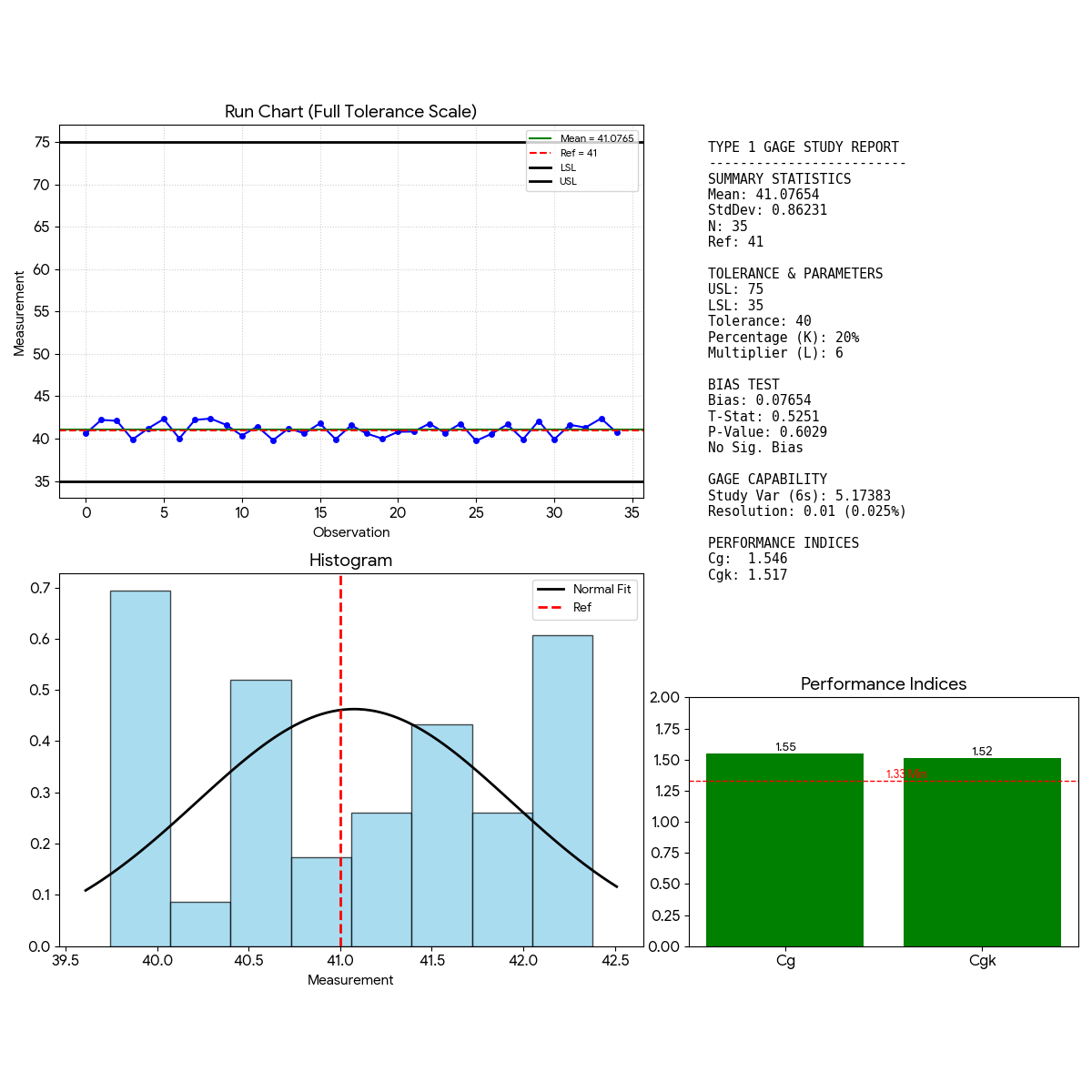Click the Performance Indices chart title

[x=884, y=684]
